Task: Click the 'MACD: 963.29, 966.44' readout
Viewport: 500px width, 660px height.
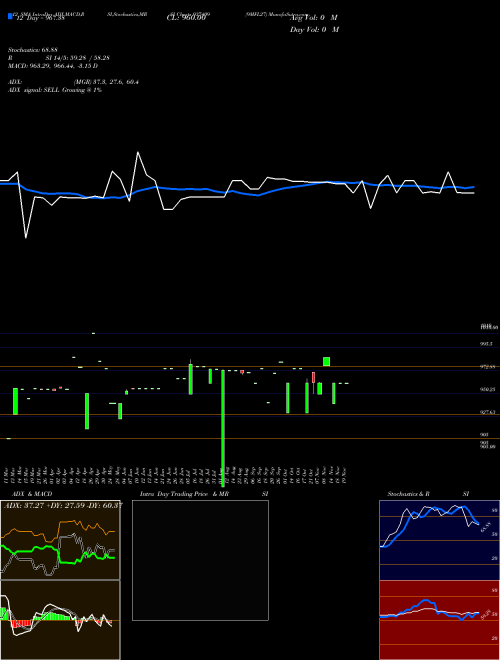Action: tap(53, 66)
